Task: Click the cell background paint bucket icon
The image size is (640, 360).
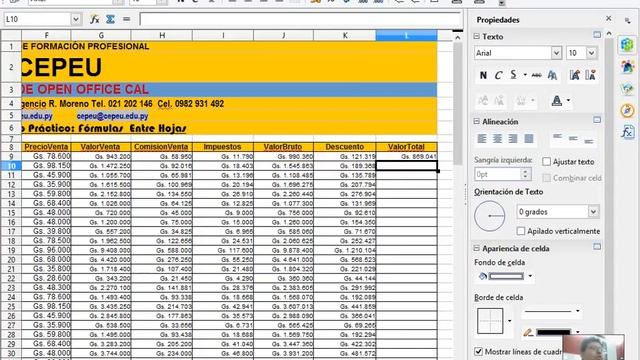Action: (482, 276)
